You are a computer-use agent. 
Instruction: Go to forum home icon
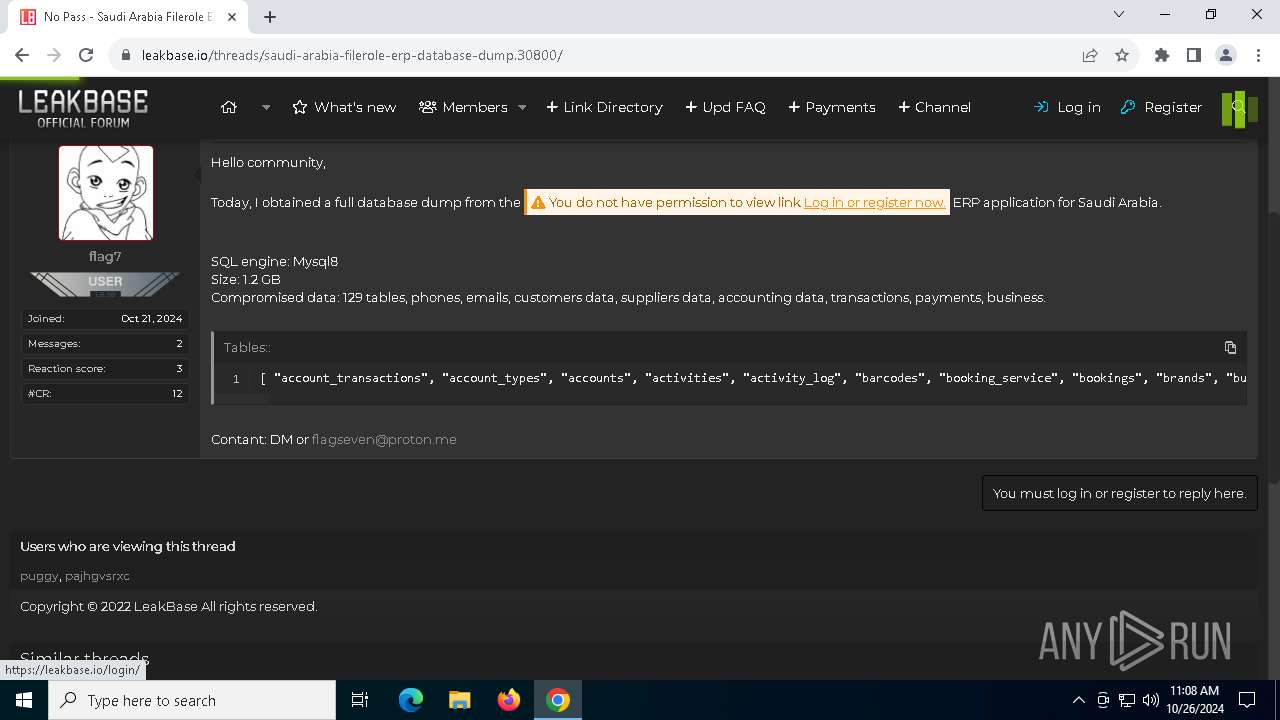click(x=229, y=107)
